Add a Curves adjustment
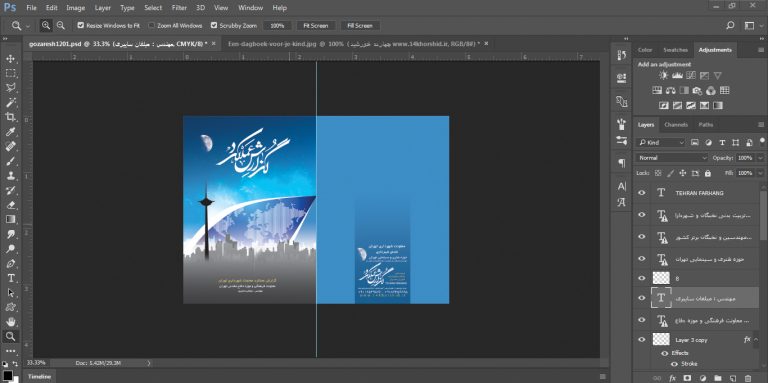Screen dimensions: 768x383 pyautogui.click(x=691, y=75)
